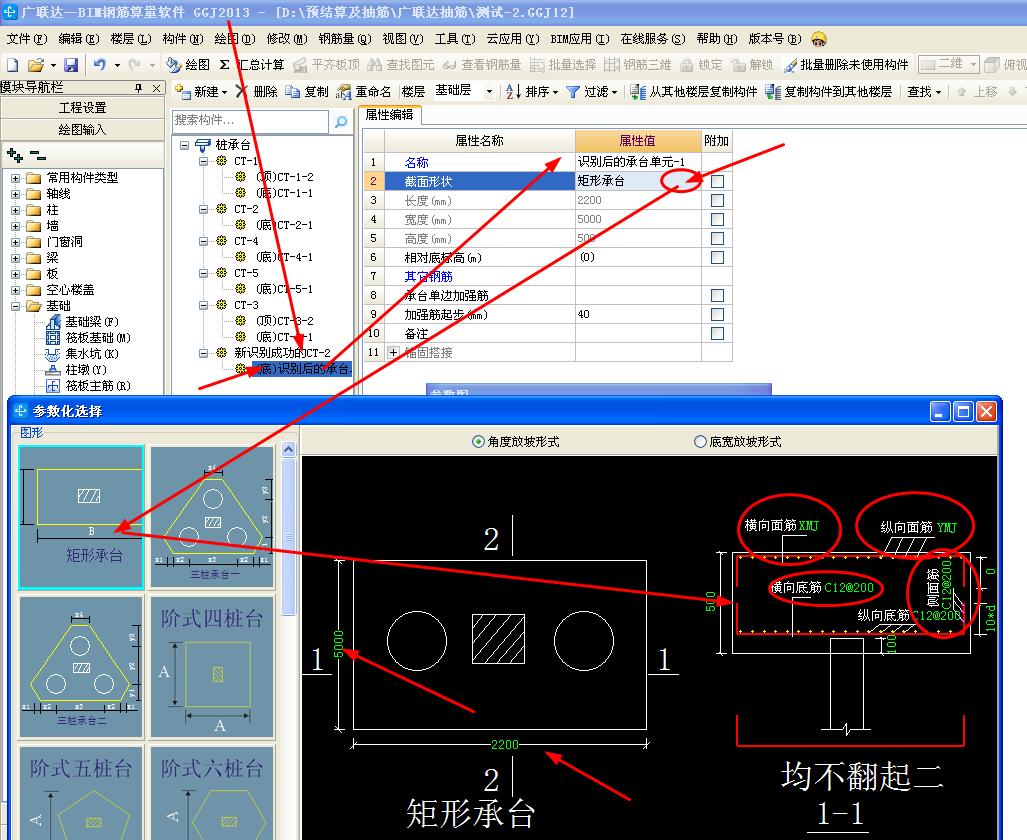The image size is (1027, 840).
Task: Click the collapse-all minus icon in navigation panel
Action: tap(38, 155)
